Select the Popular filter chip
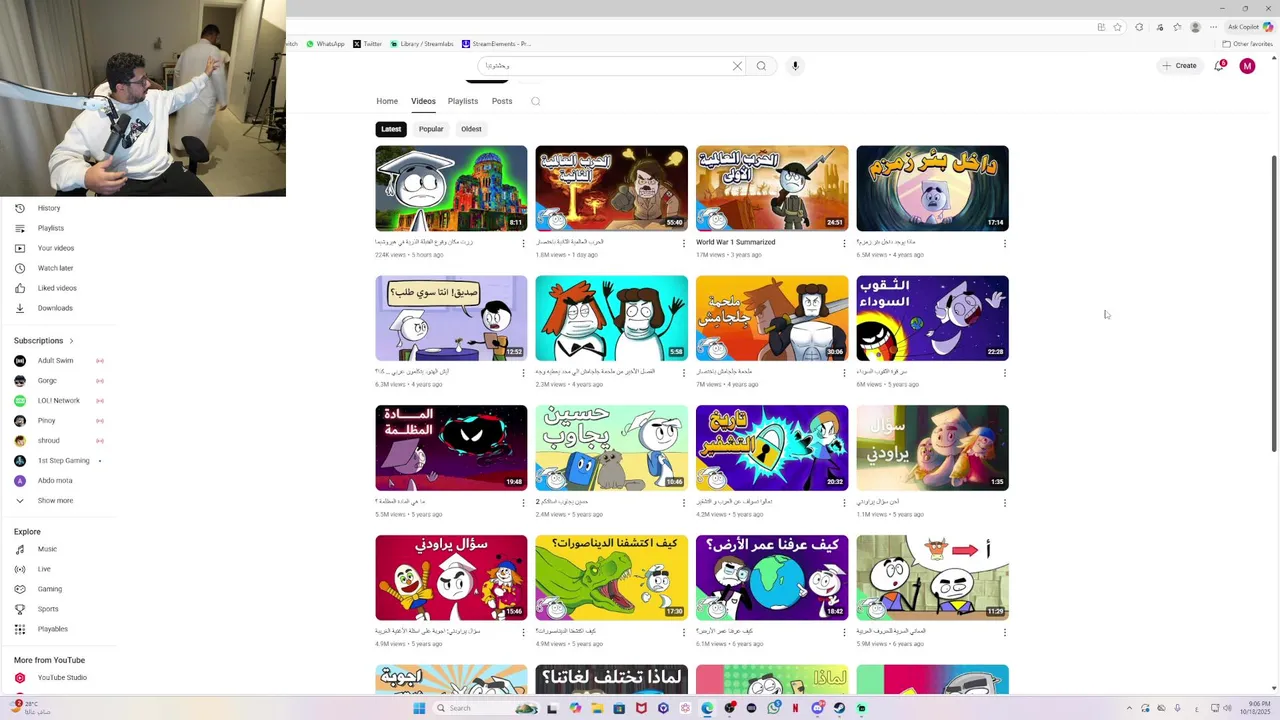 click(x=431, y=129)
